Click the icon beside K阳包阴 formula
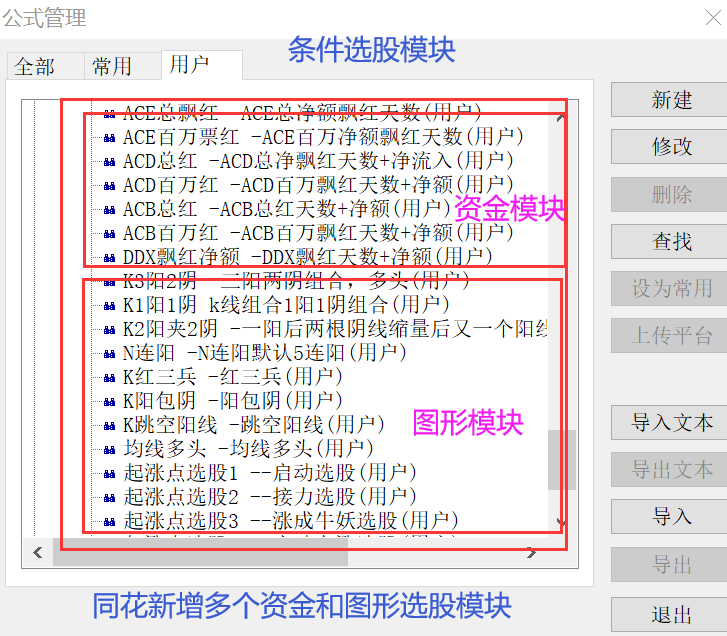The height and width of the screenshot is (636, 727). click(109, 402)
